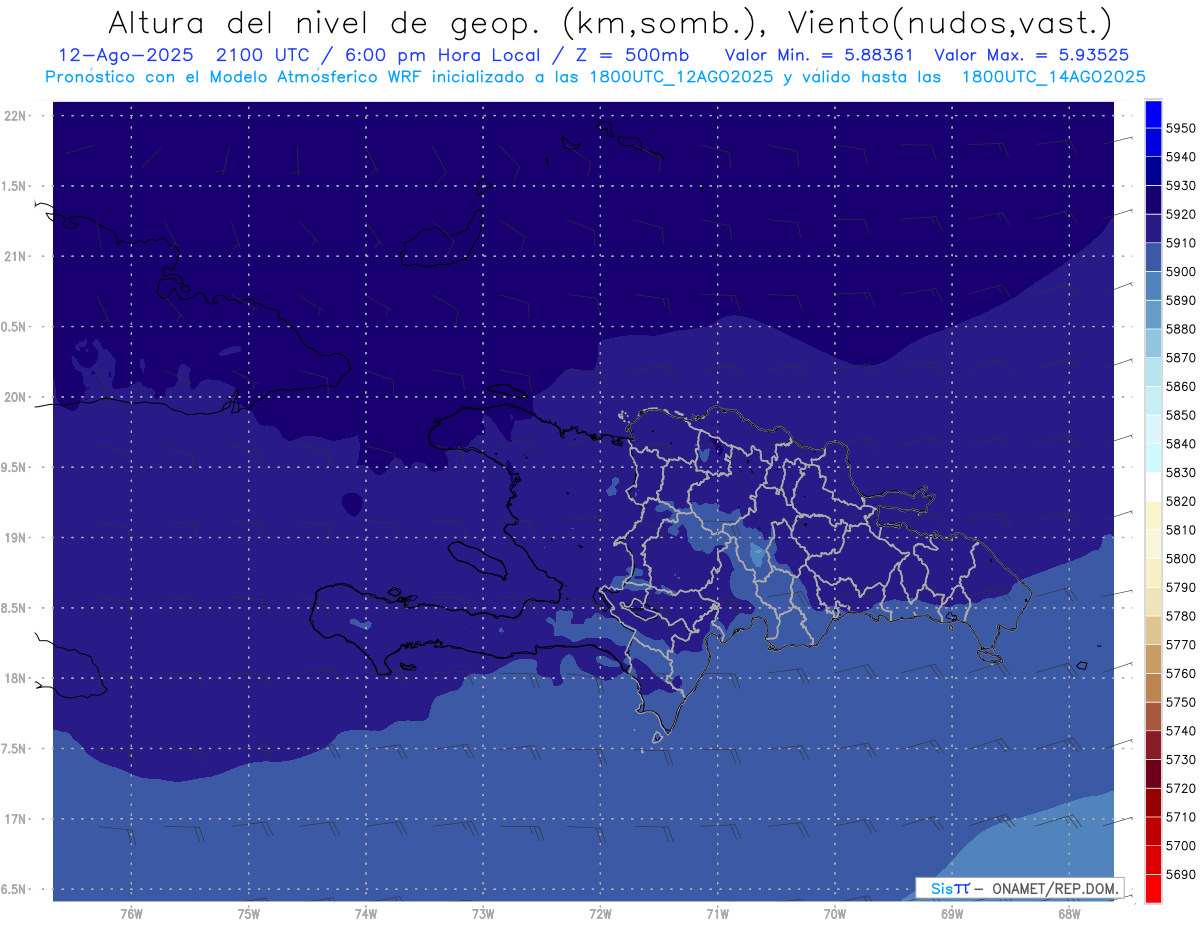Click the legend swatch between 5910 and 5920

tap(1153, 229)
